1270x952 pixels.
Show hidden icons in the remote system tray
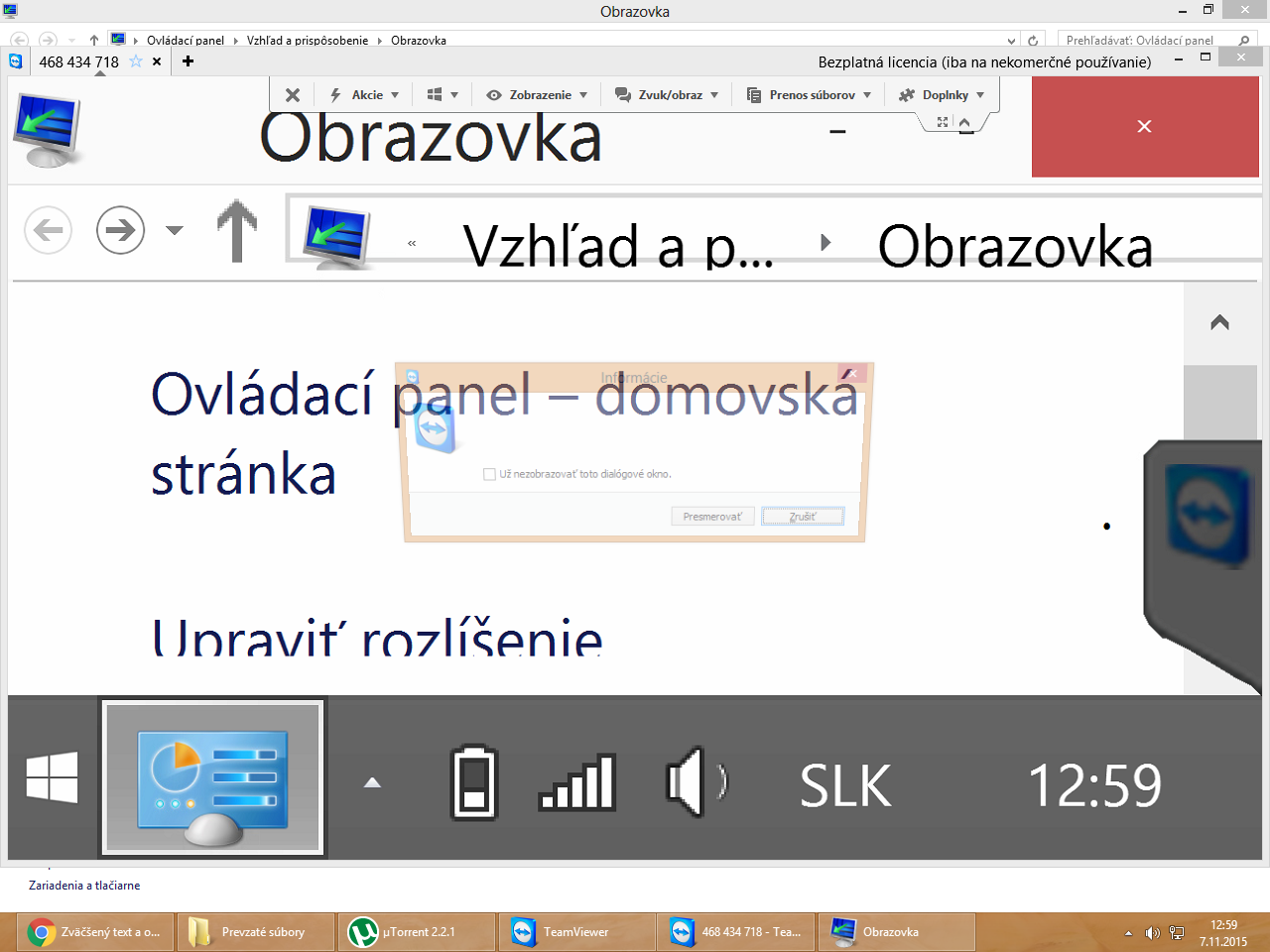372,782
